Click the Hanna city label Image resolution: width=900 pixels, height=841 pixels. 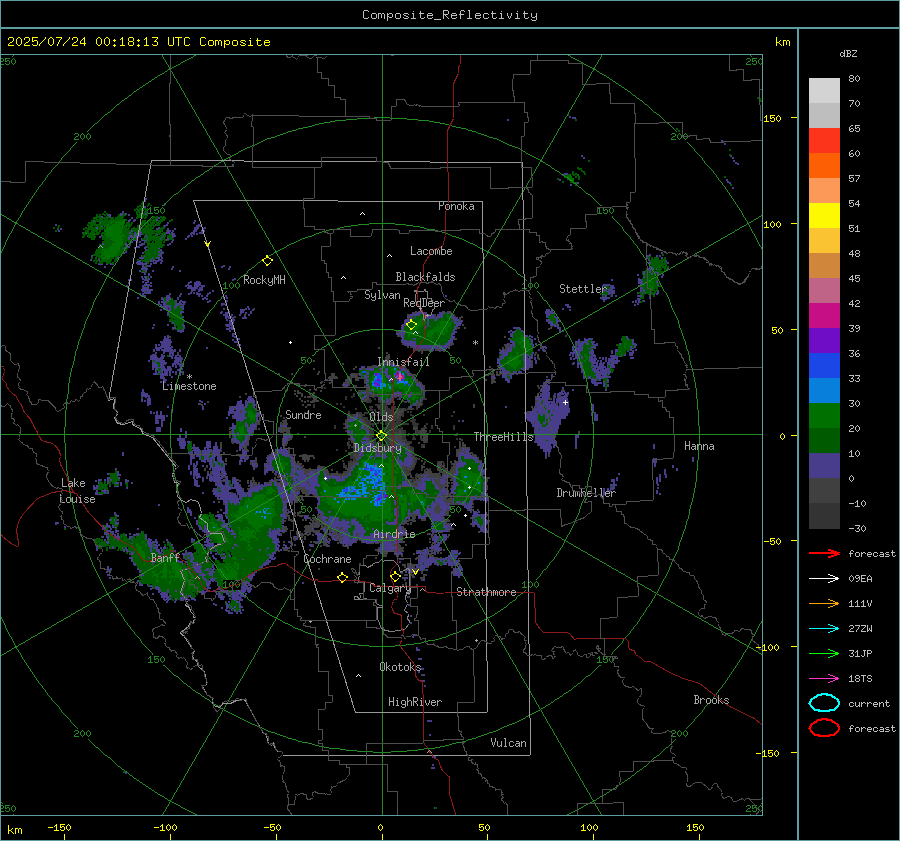tap(699, 446)
